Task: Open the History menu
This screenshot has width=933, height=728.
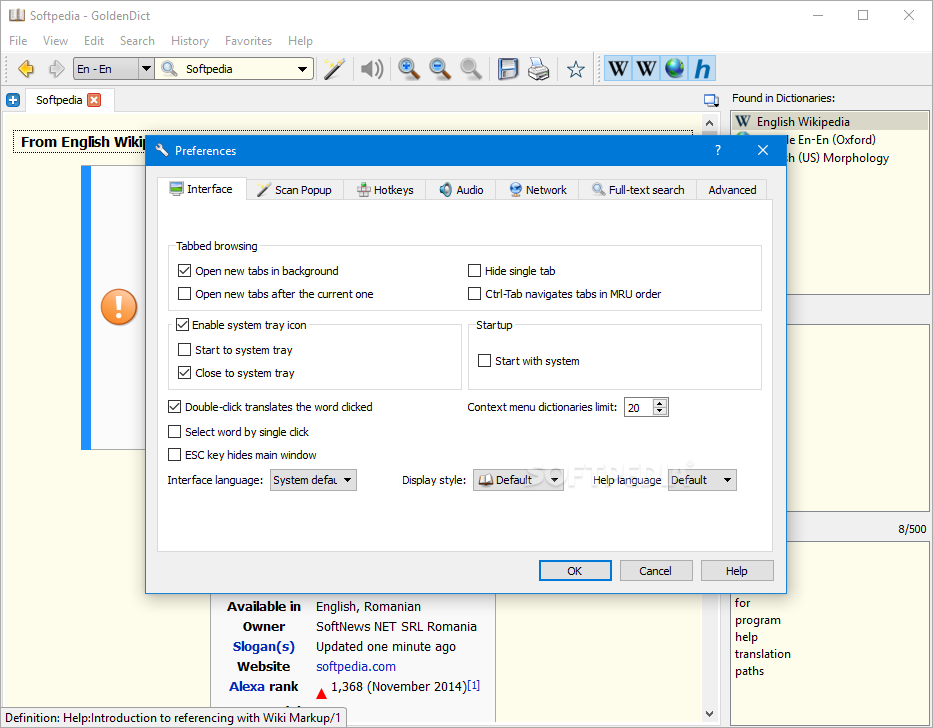Action: 190,40
